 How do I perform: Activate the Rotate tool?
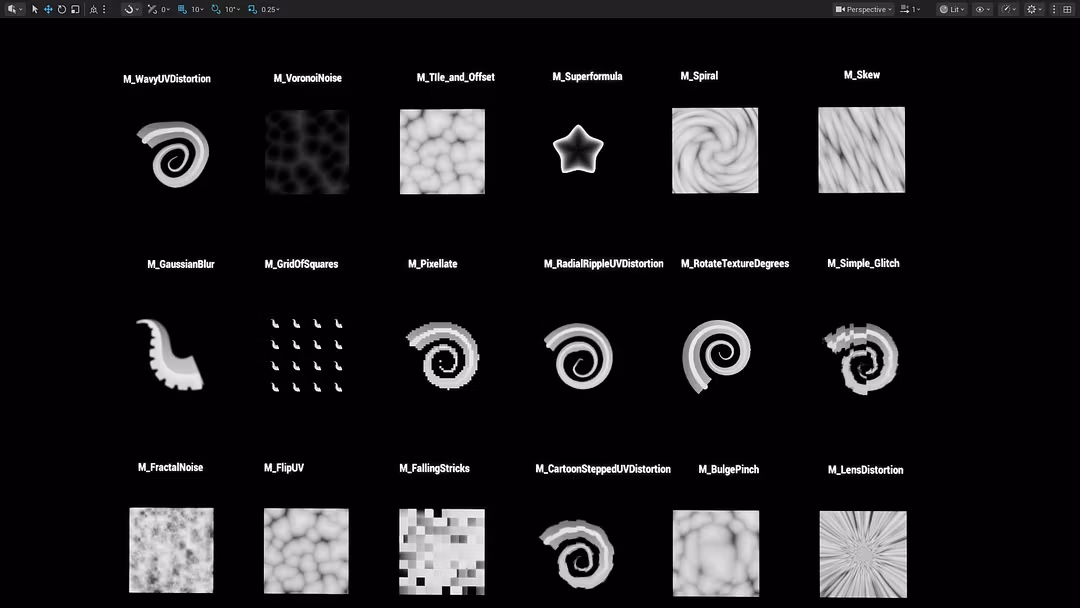pos(61,9)
